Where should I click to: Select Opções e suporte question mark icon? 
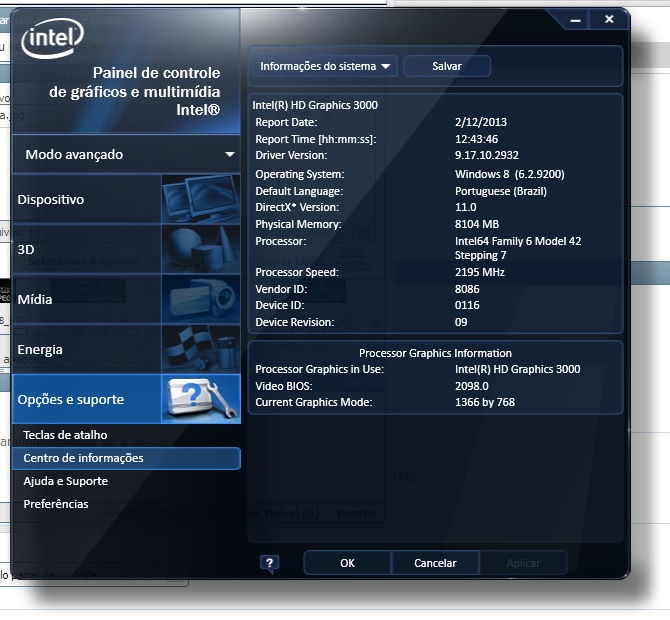coord(200,399)
